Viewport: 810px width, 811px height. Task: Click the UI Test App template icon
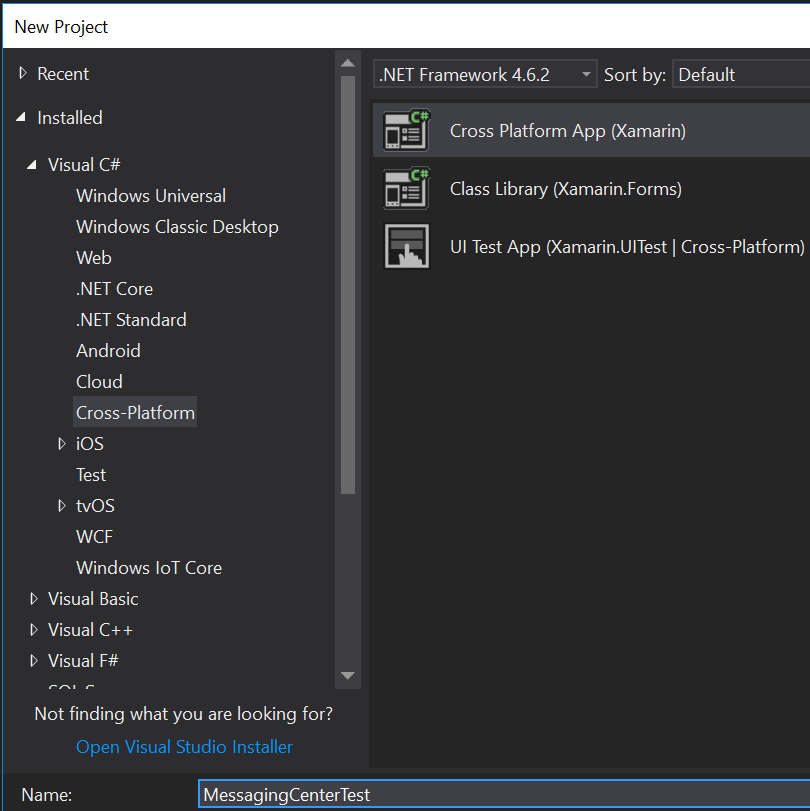click(x=405, y=246)
